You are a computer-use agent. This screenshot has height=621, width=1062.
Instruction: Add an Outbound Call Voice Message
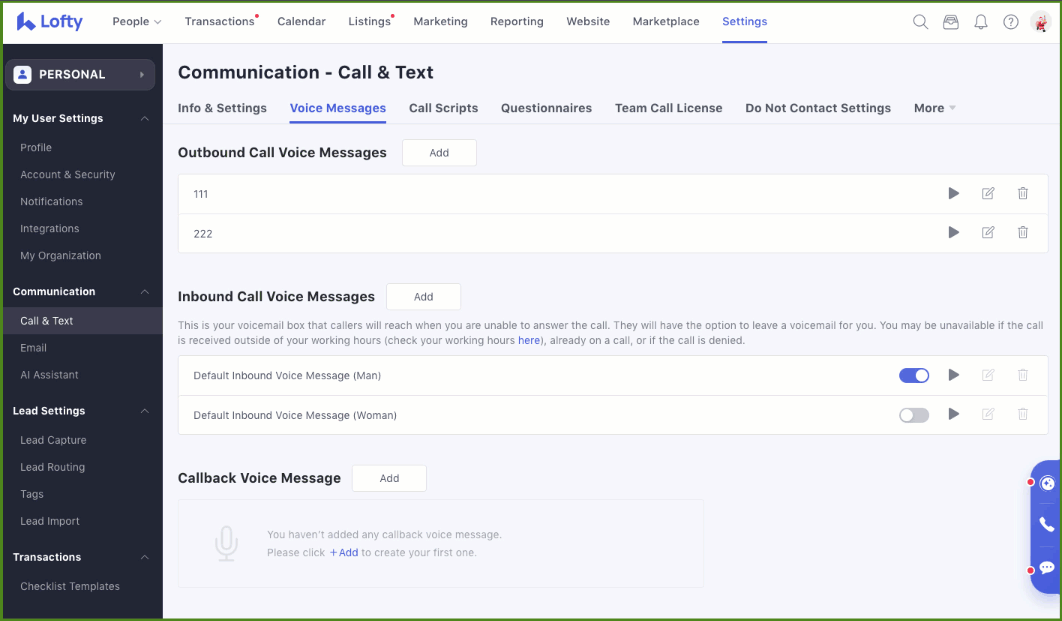coord(439,153)
